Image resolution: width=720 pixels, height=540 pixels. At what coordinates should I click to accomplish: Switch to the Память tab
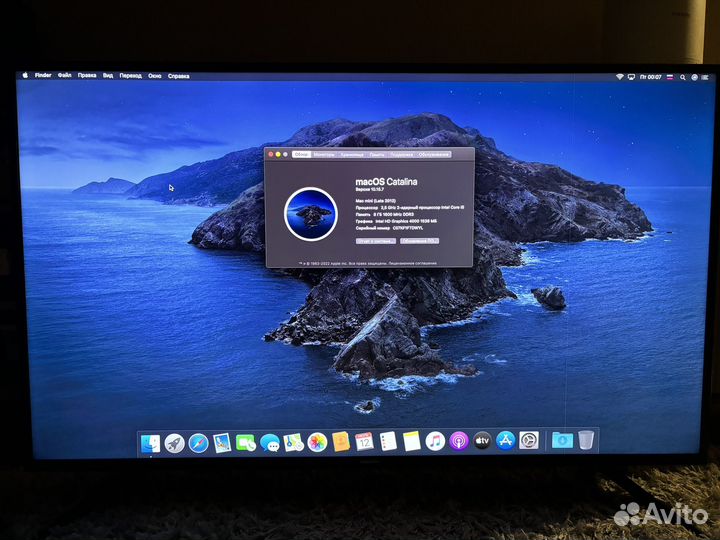(x=377, y=154)
